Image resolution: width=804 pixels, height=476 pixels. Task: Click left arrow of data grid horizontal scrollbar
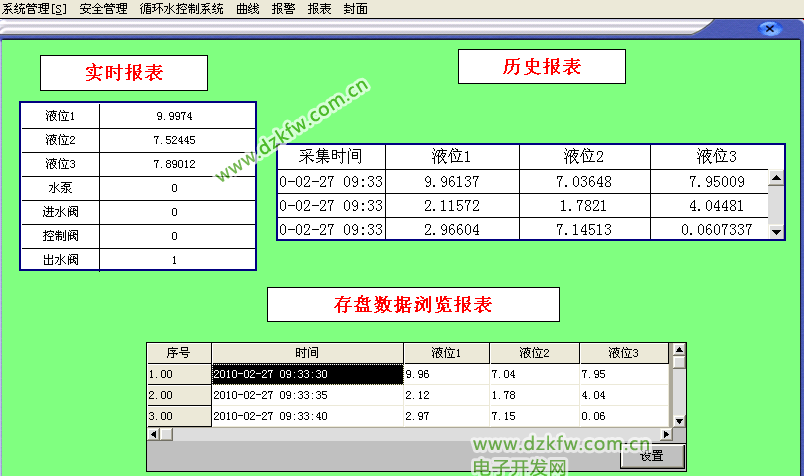[x=154, y=434]
